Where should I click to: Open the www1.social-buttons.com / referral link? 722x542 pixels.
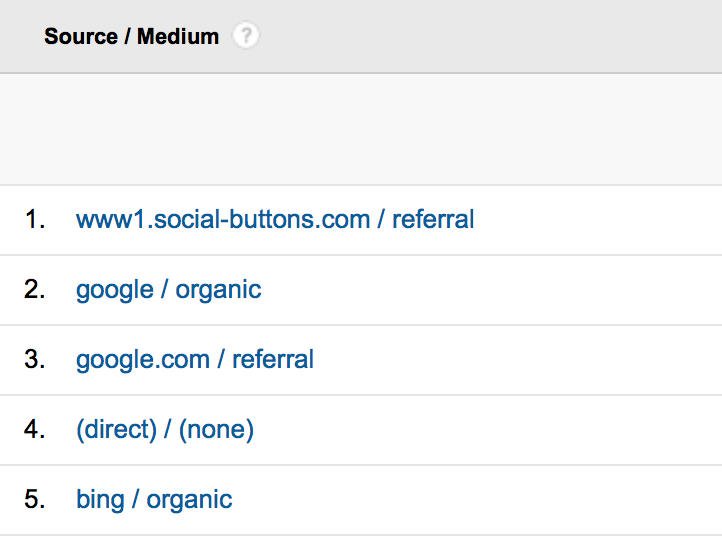tap(275, 219)
